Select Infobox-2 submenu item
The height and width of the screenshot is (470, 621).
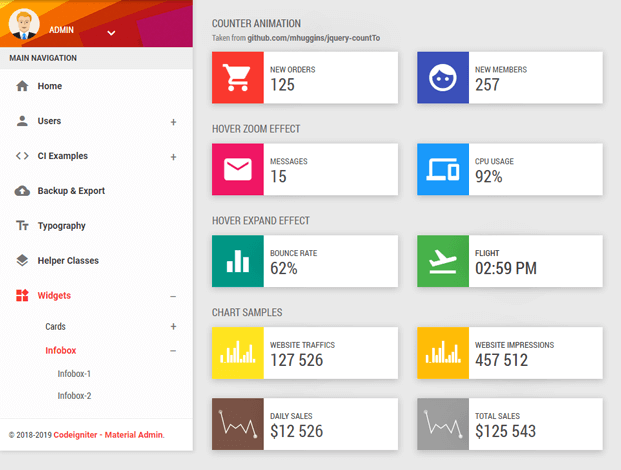coord(74,396)
